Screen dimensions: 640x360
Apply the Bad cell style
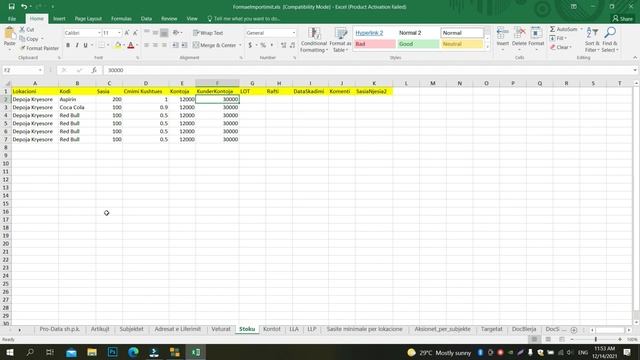coord(374,44)
